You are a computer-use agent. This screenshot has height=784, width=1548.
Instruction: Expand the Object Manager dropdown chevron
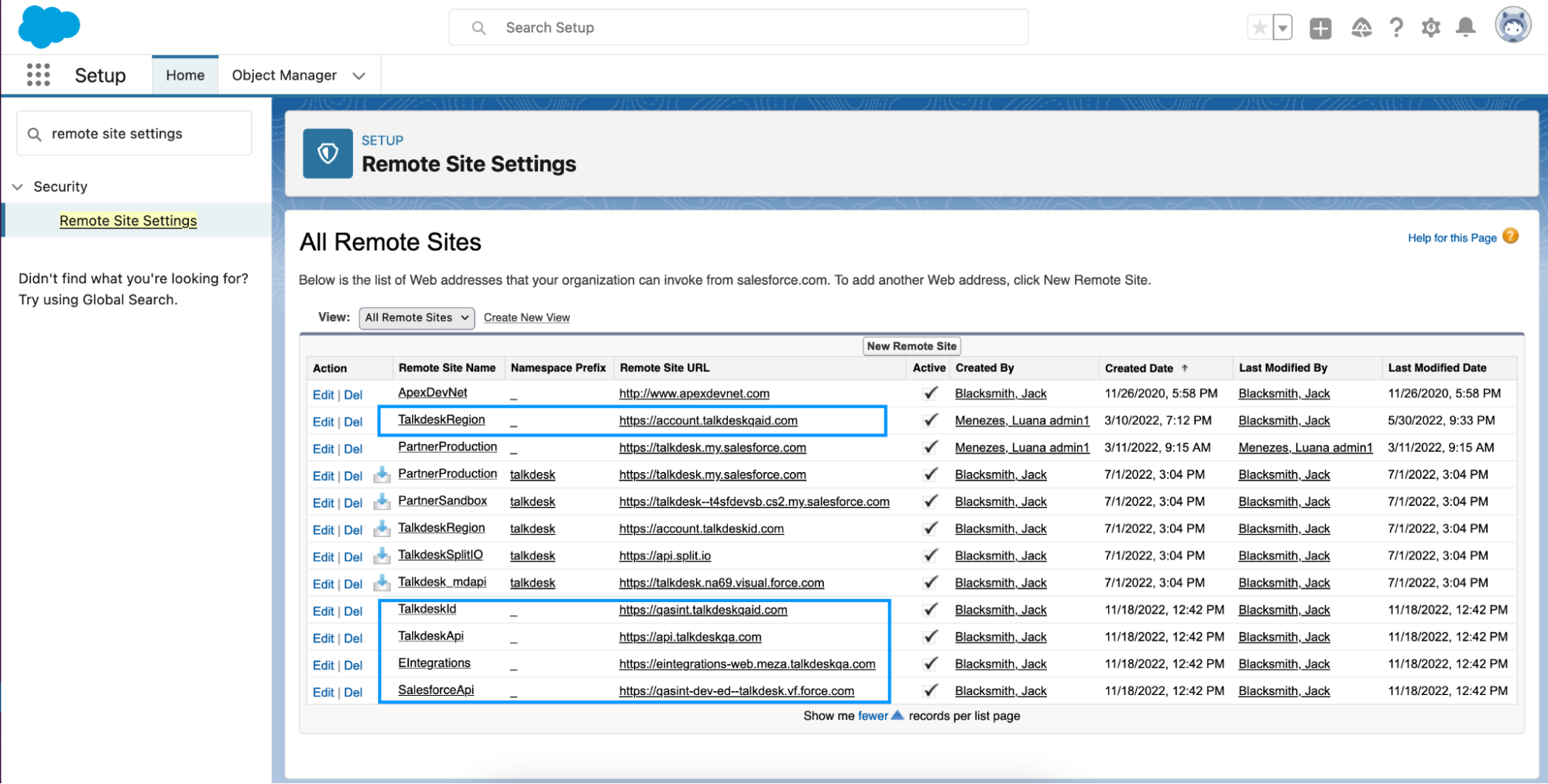[x=359, y=76]
